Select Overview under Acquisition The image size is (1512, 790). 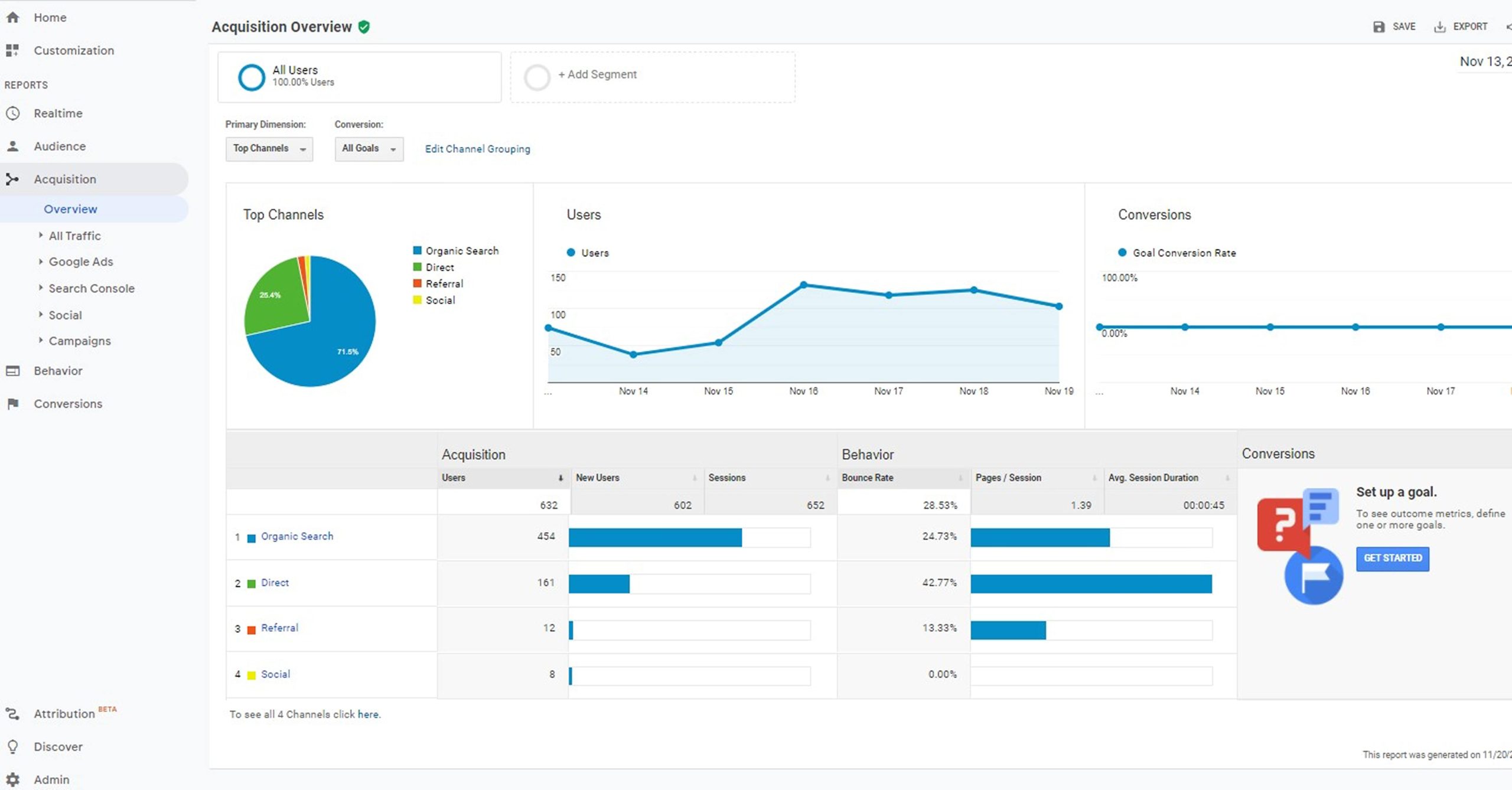pyautogui.click(x=70, y=209)
